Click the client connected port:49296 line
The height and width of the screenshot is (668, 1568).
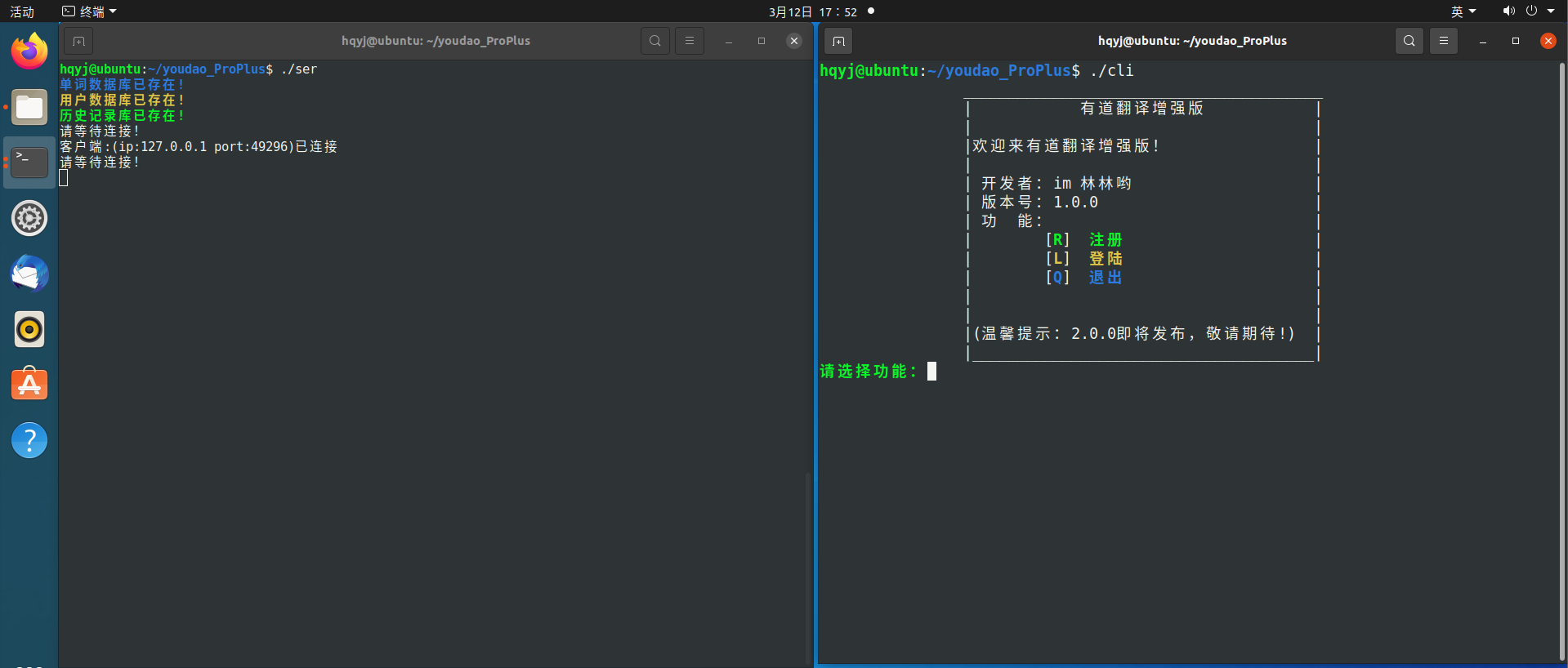199,147
